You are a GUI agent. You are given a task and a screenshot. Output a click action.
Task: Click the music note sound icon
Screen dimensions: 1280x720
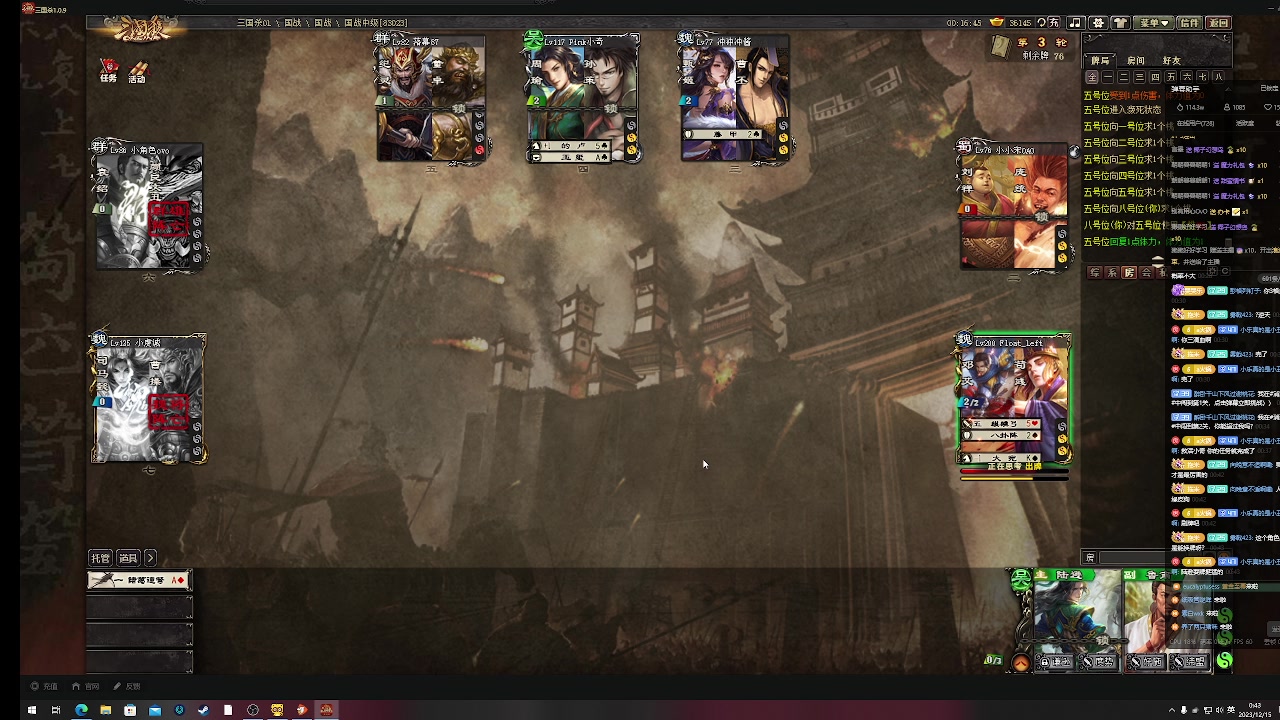pos(1075,22)
